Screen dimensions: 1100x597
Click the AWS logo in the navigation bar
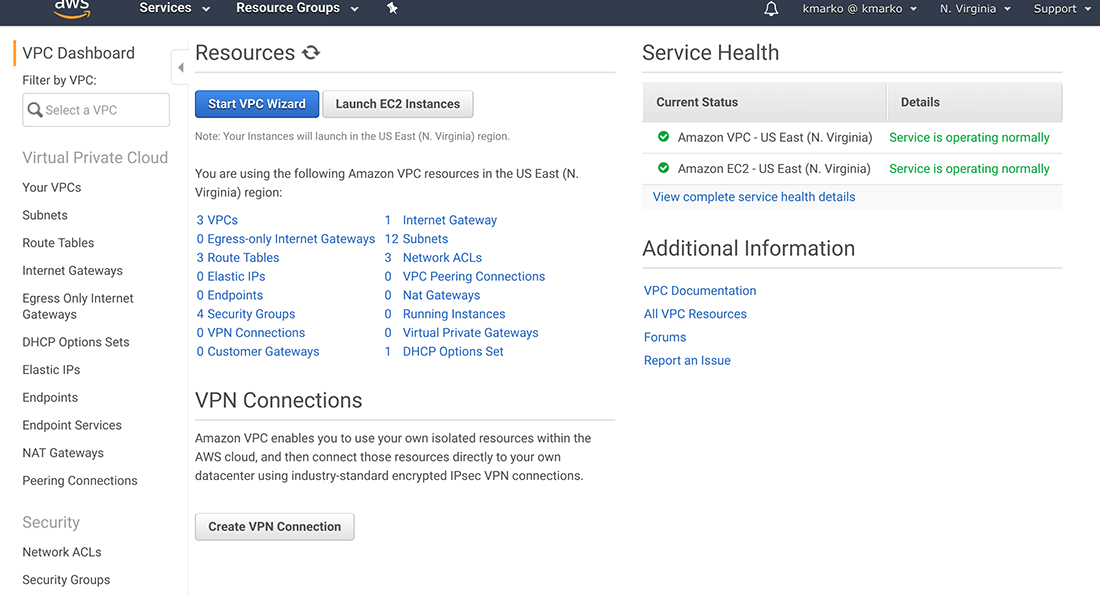(70, 11)
